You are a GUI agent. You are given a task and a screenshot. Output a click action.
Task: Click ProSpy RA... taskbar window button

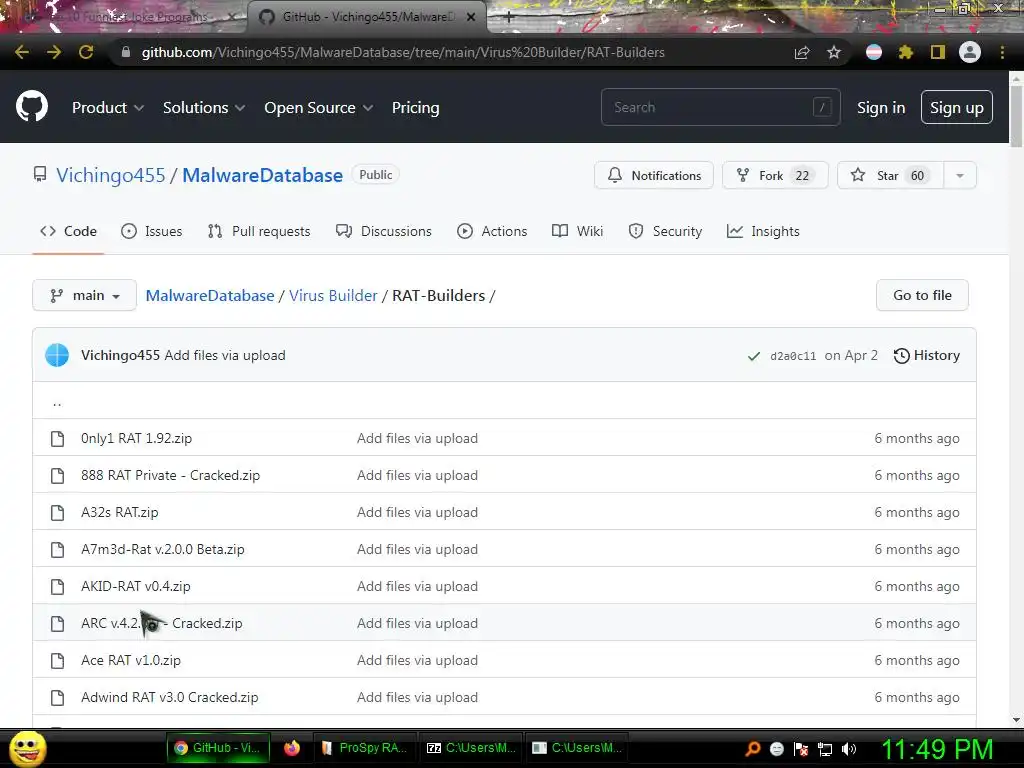[x=365, y=748]
